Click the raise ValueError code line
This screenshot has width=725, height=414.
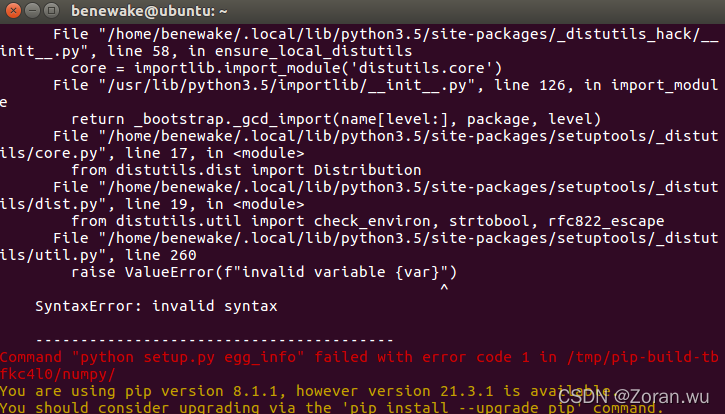pyautogui.click(x=263, y=272)
